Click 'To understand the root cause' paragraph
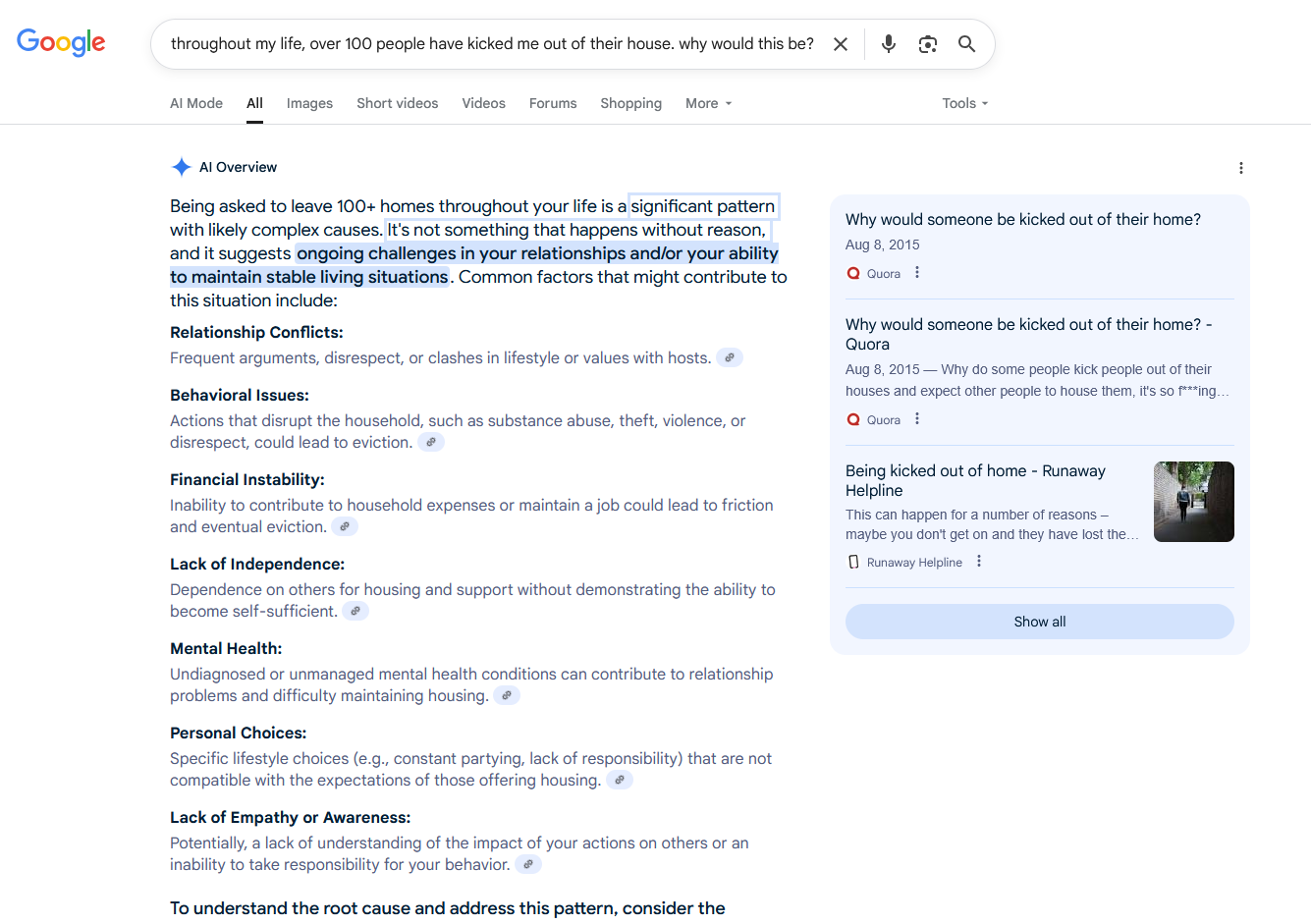1311x924 pixels. [x=448, y=909]
